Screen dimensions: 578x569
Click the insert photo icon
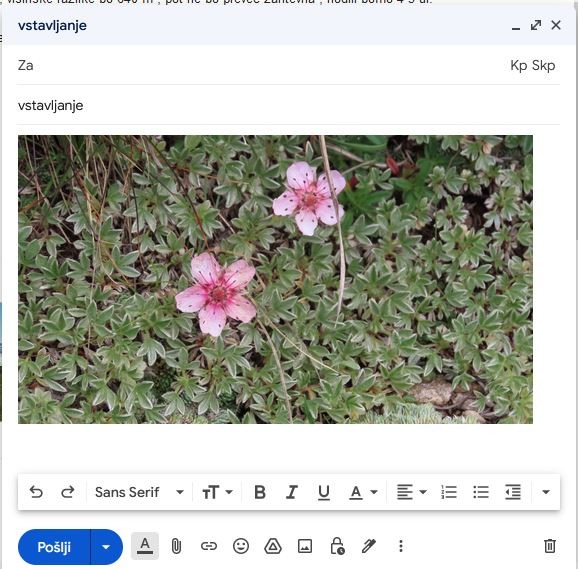pos(305,546)
